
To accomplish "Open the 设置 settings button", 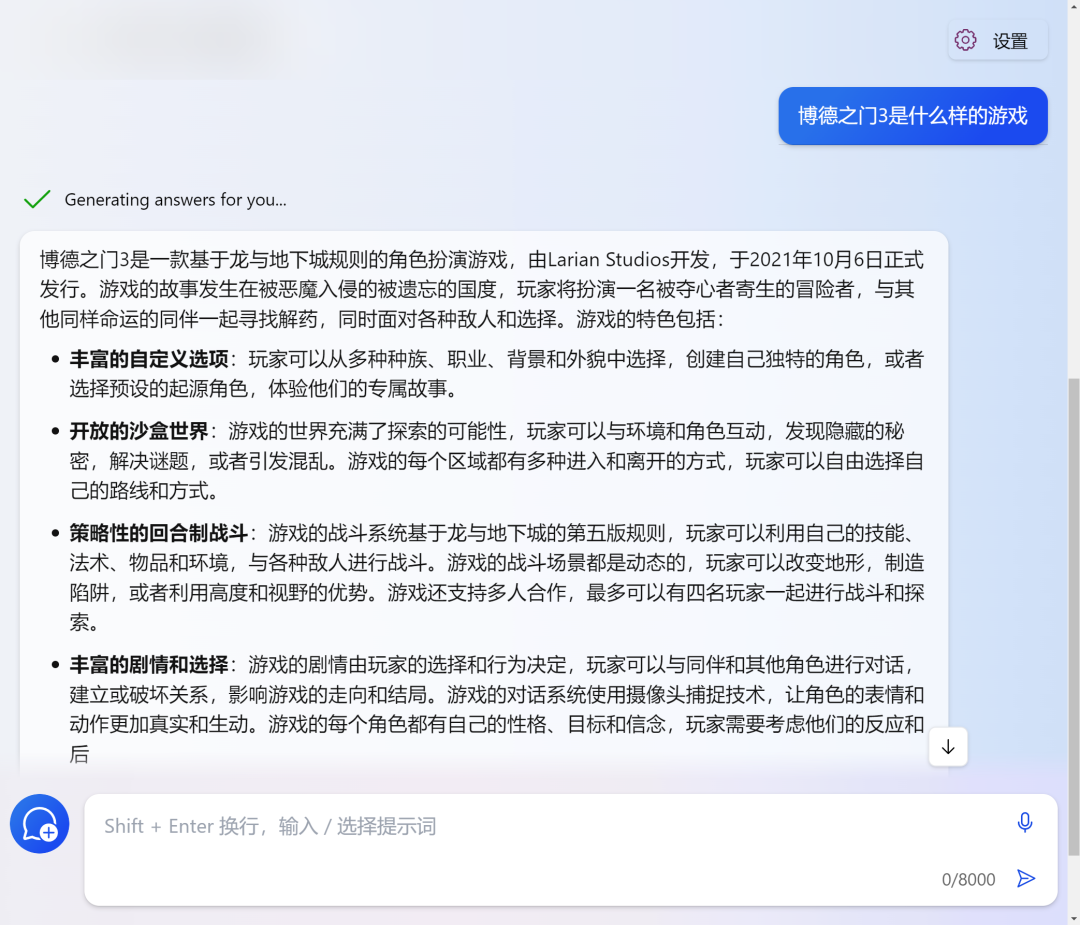I will click(997, 41).
